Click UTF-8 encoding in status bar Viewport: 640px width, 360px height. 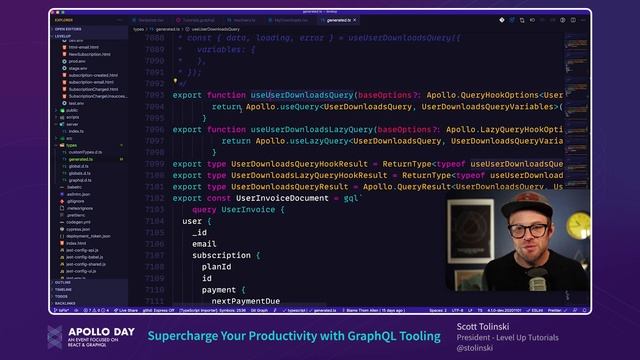click(457, 311)
